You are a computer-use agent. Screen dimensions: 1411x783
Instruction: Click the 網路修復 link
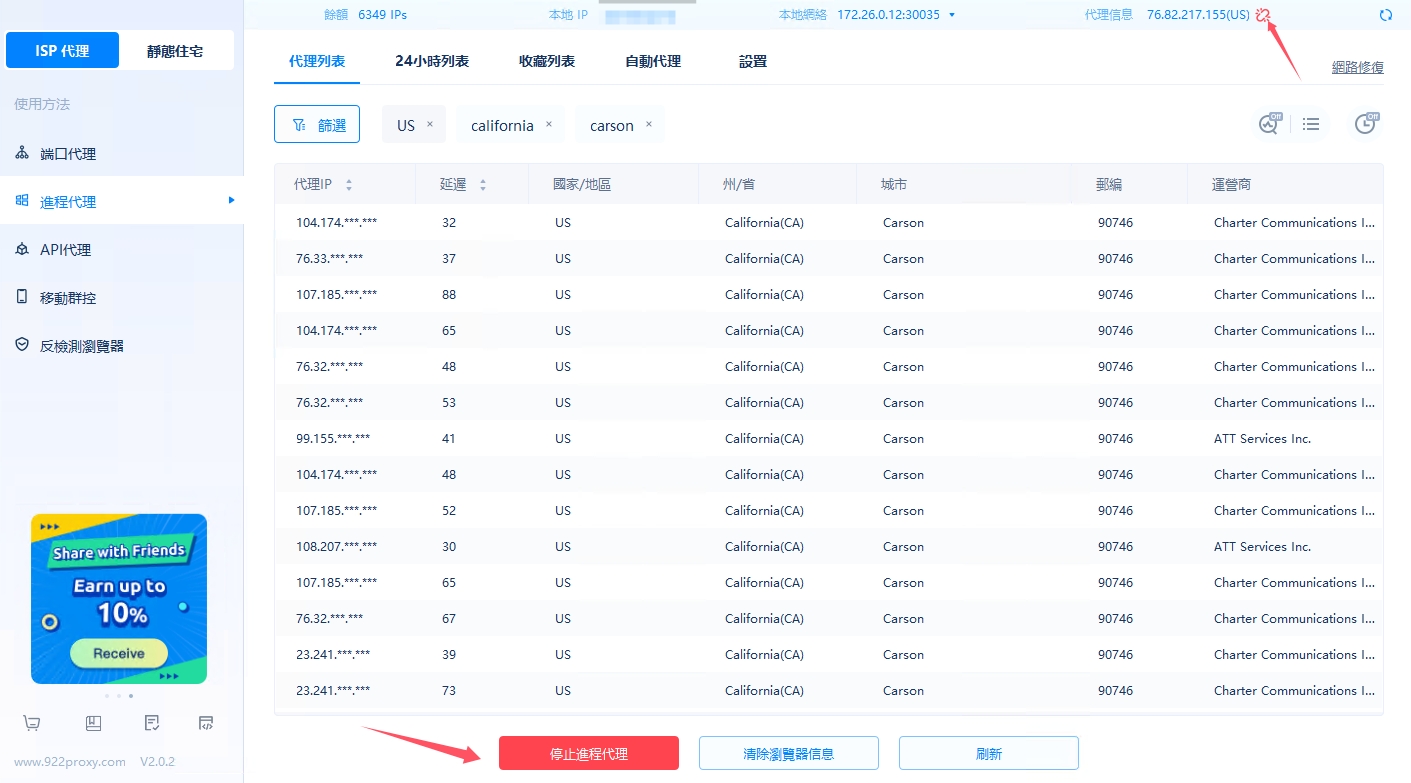tap(1357, 67)
